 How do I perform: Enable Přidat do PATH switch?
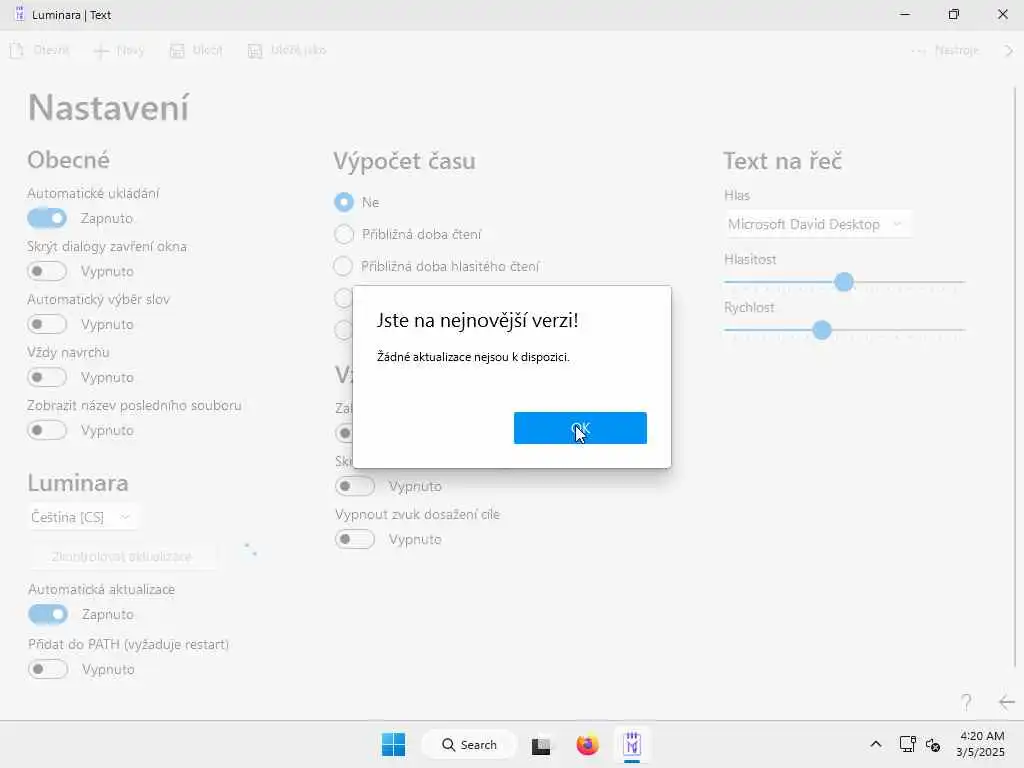(48, 669)
